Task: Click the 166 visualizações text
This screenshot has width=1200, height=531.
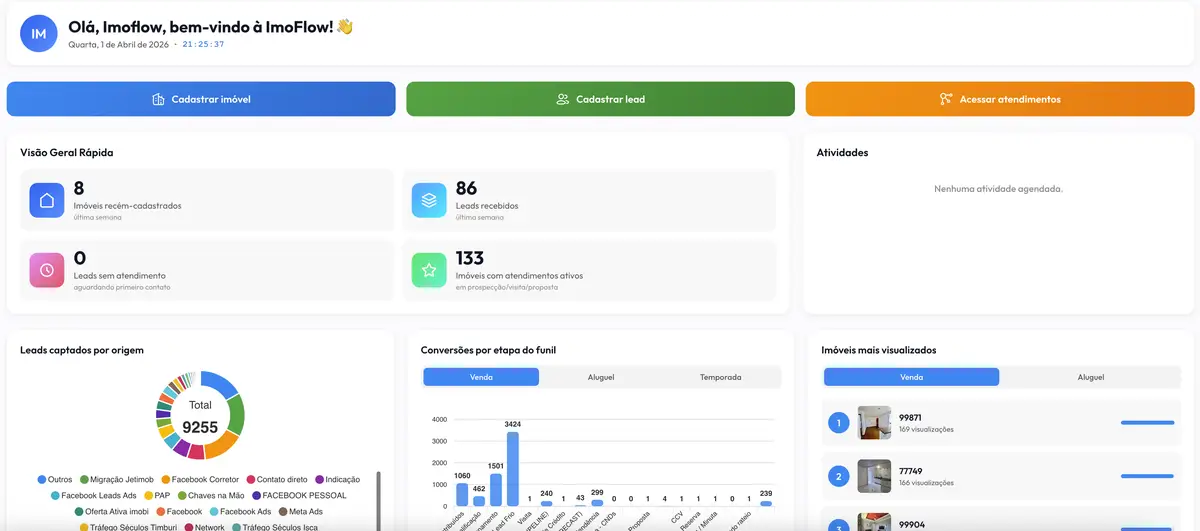Action: pyautogui.click(x=926, y=483)
